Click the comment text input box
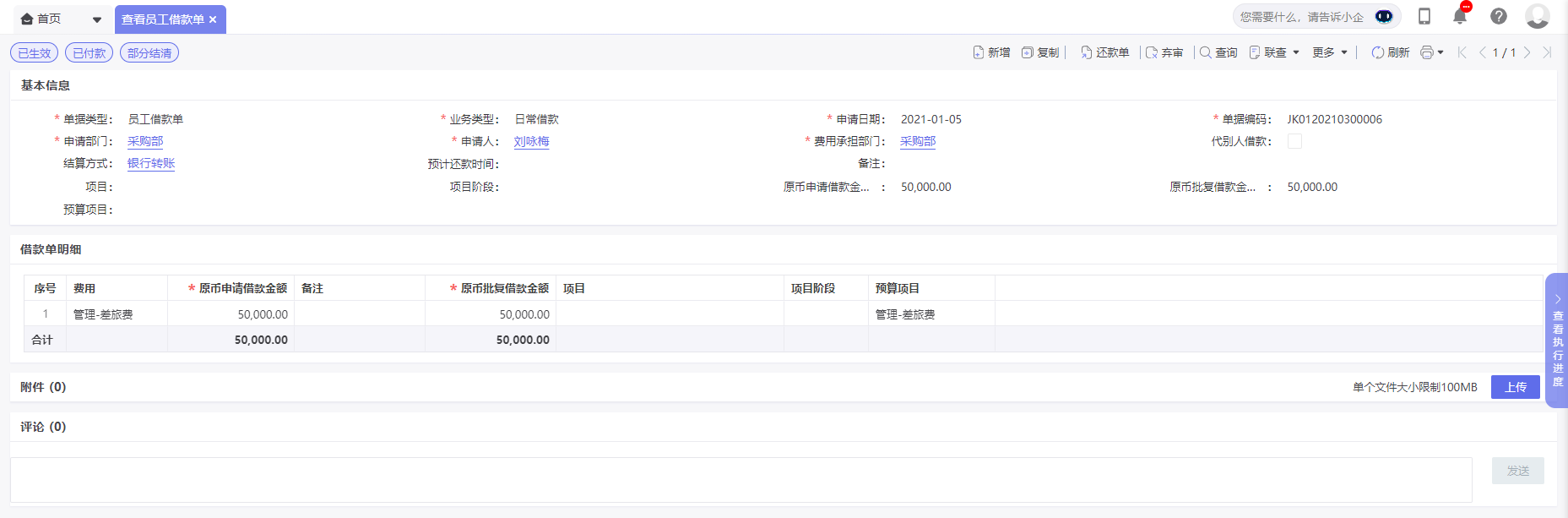 pos(741,479)
